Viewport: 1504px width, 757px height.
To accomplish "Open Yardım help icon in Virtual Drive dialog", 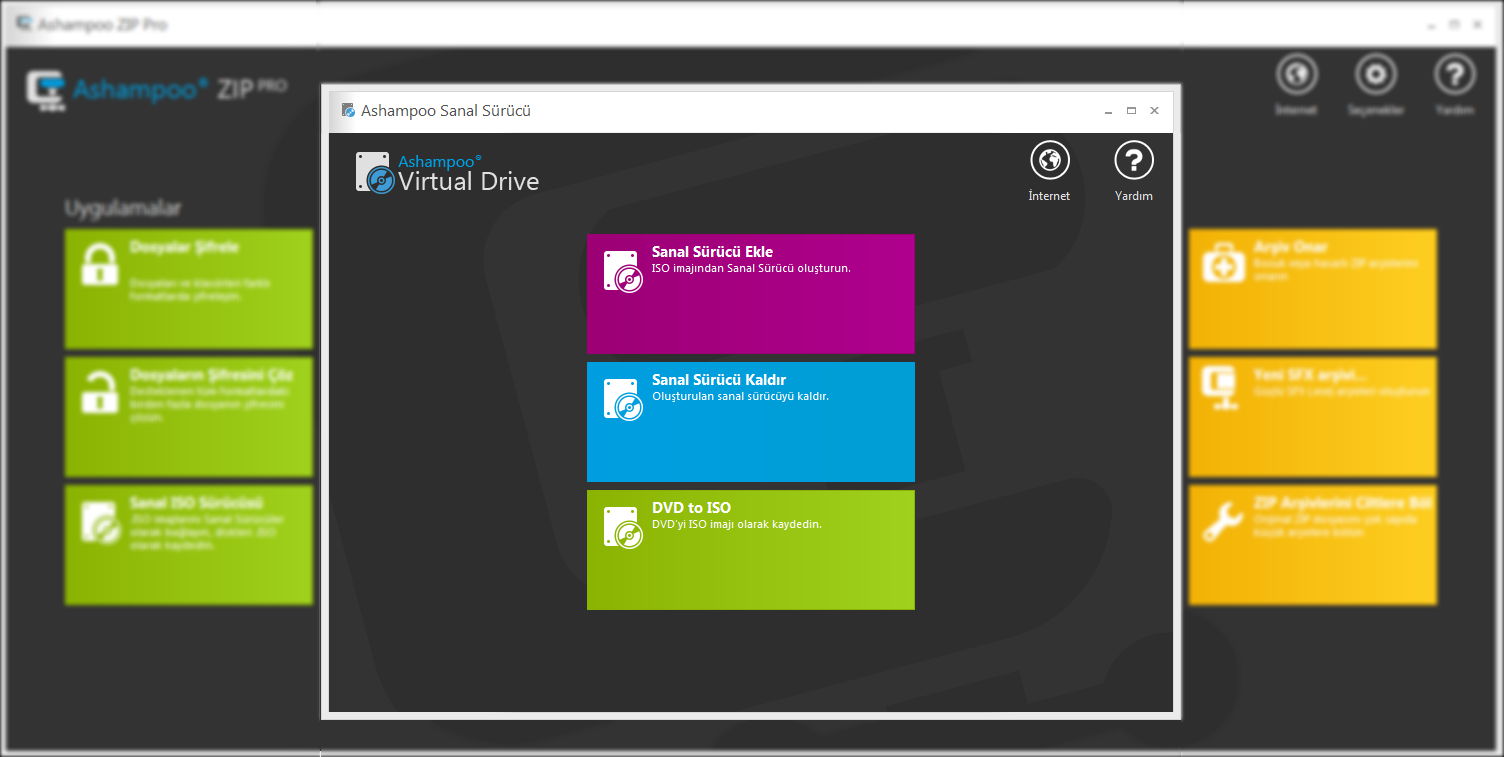I will 1133,161.
